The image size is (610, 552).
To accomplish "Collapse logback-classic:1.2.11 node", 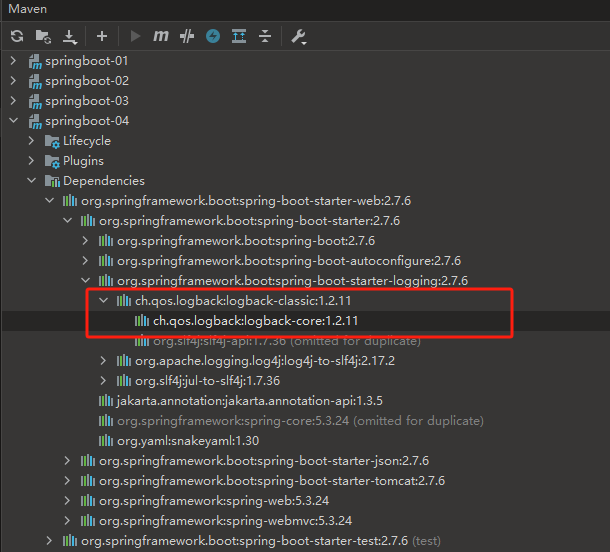I will point(103,300).
